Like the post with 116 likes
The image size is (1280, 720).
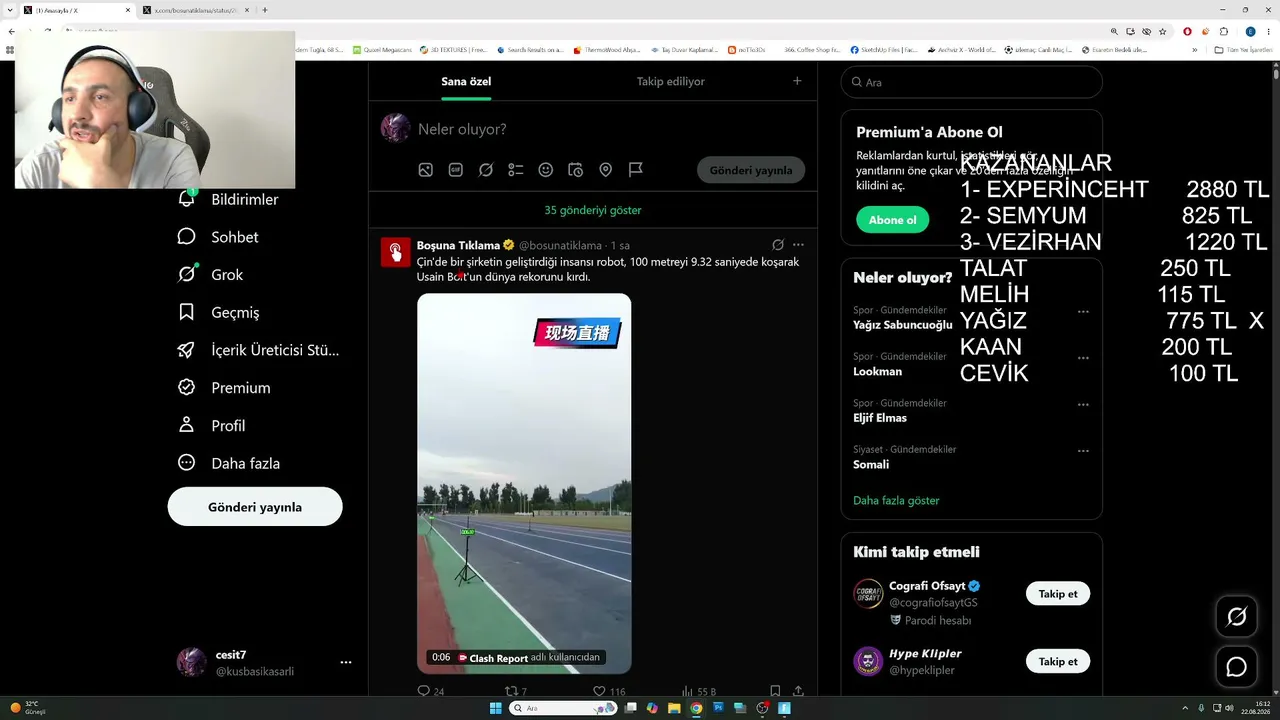[599, 691]
